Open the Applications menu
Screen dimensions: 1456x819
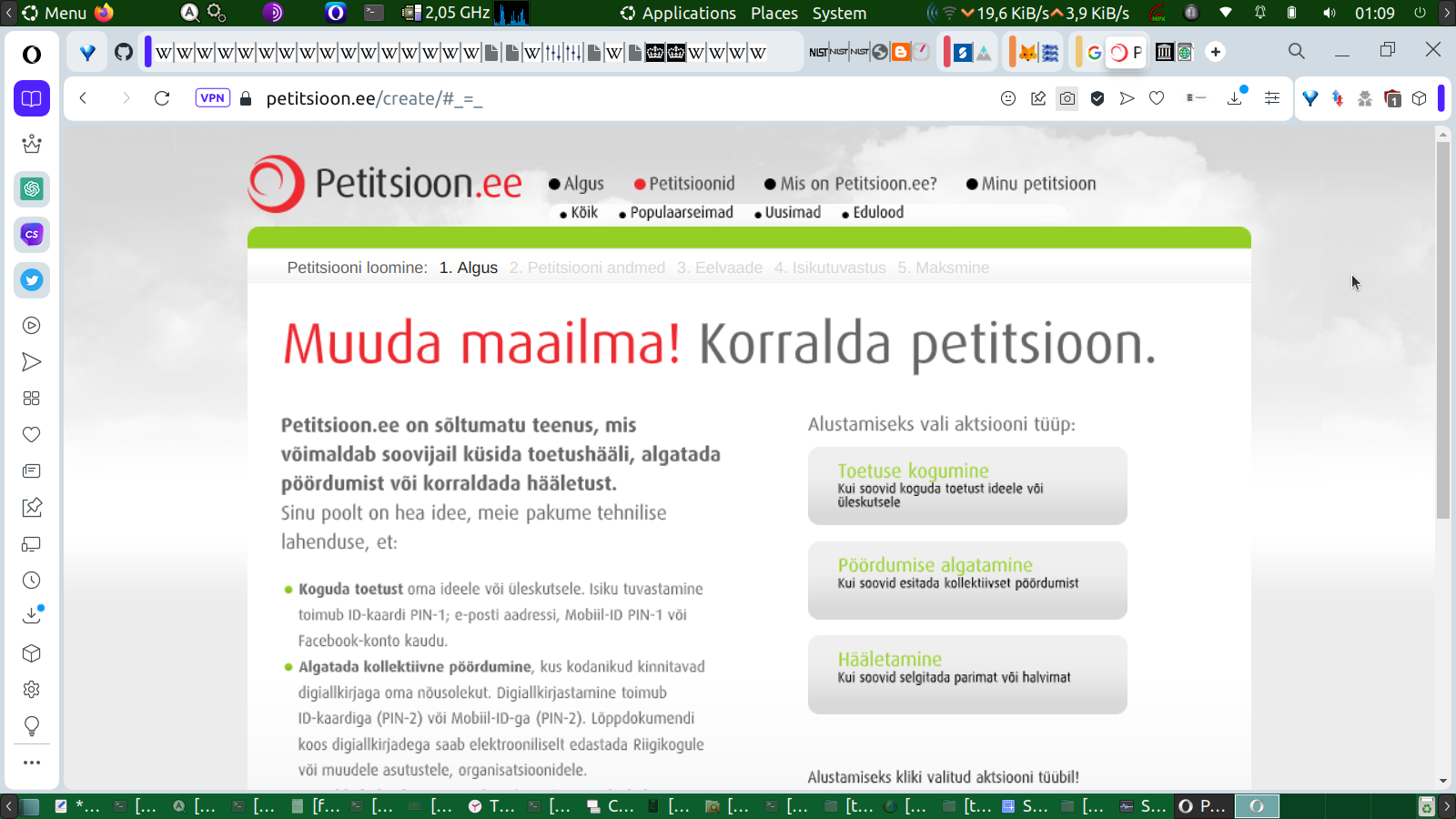click(x=679, y=13)
